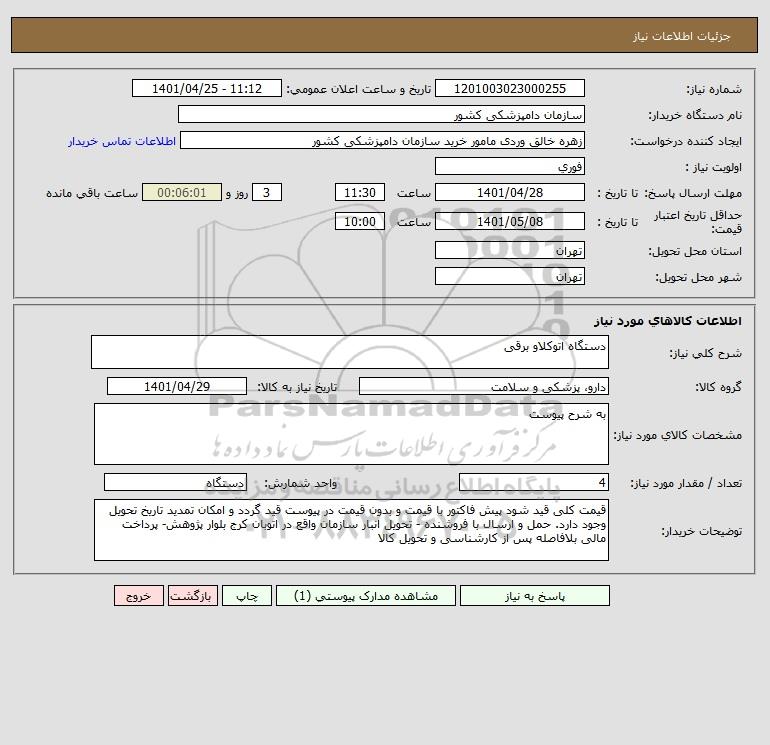Click price validity time 10:00
The width and height of the screenshot is (770, 745).
pos(359,221)
